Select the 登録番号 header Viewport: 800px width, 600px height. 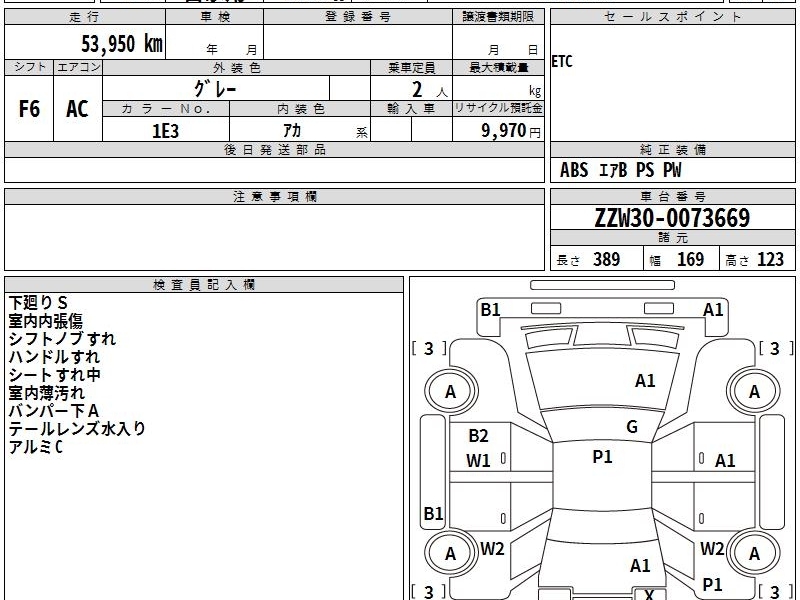(358, 17)
